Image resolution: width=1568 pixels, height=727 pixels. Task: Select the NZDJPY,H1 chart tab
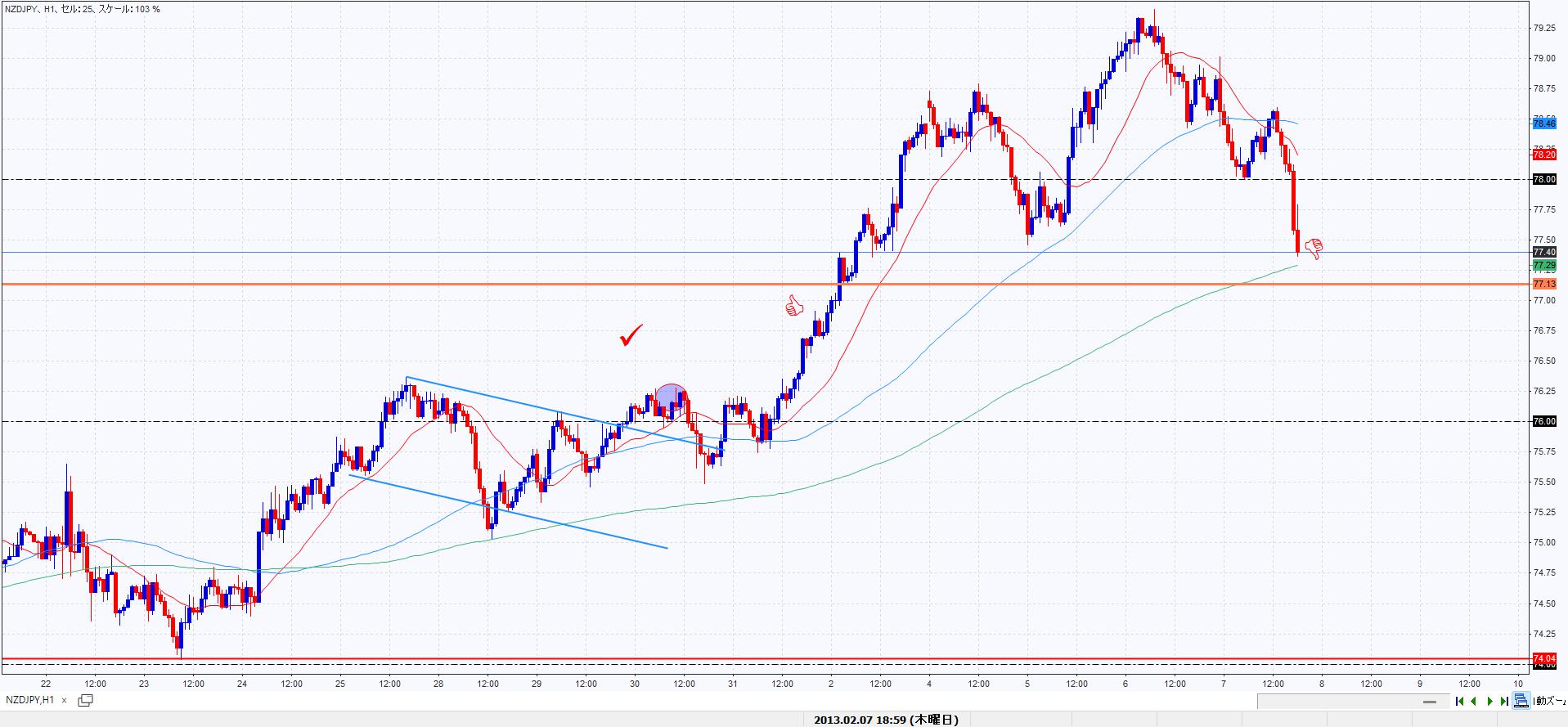(x=30, y=700)
